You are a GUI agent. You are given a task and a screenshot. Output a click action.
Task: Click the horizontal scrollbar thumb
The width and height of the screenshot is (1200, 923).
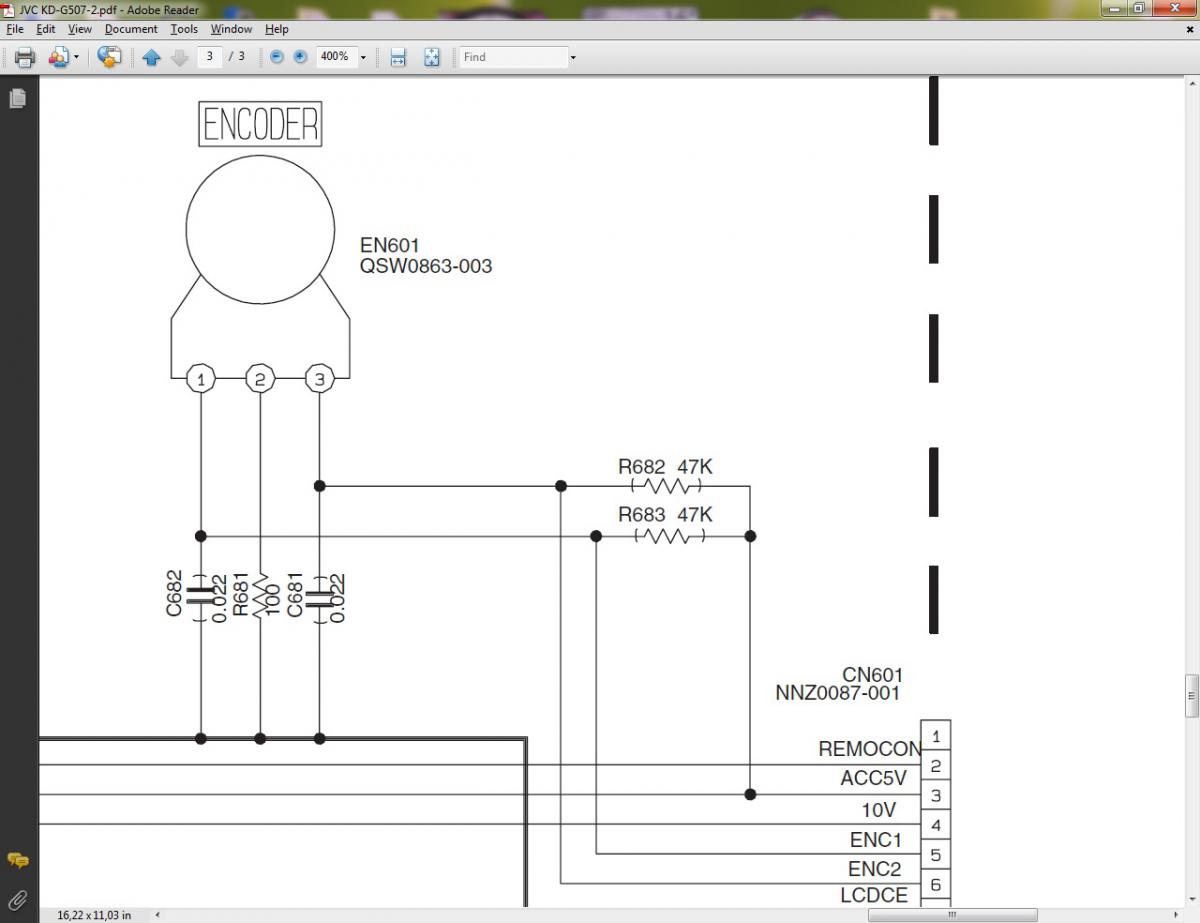point(951,914)
